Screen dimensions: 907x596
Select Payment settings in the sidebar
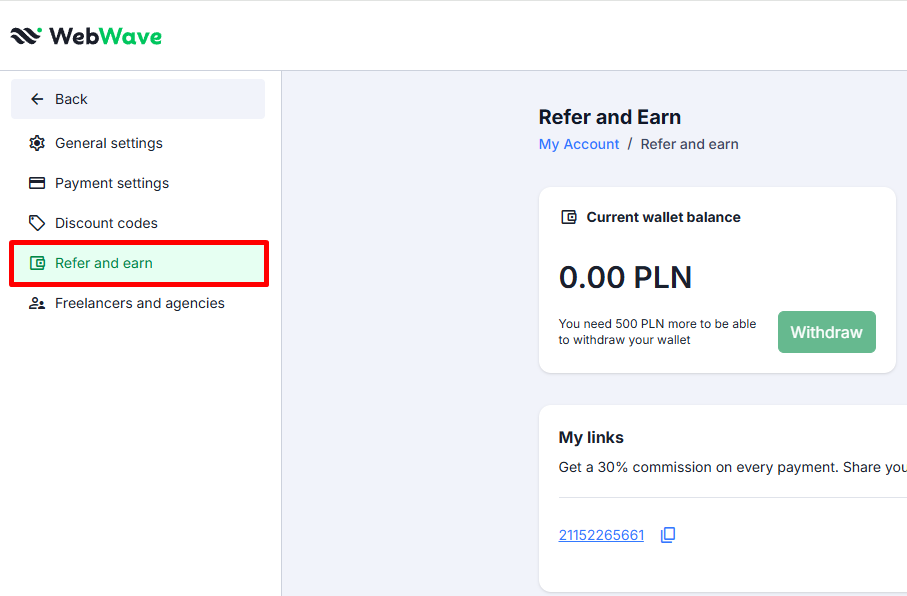112,183
